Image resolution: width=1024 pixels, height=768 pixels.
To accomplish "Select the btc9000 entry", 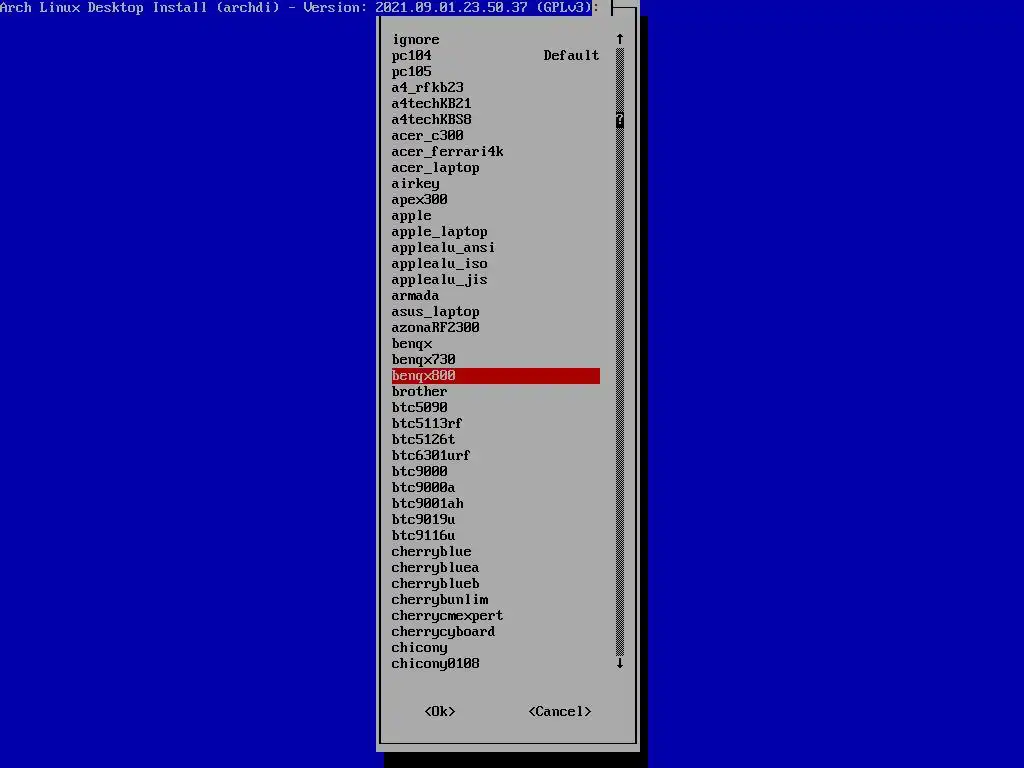I will (x=496, y=472).
